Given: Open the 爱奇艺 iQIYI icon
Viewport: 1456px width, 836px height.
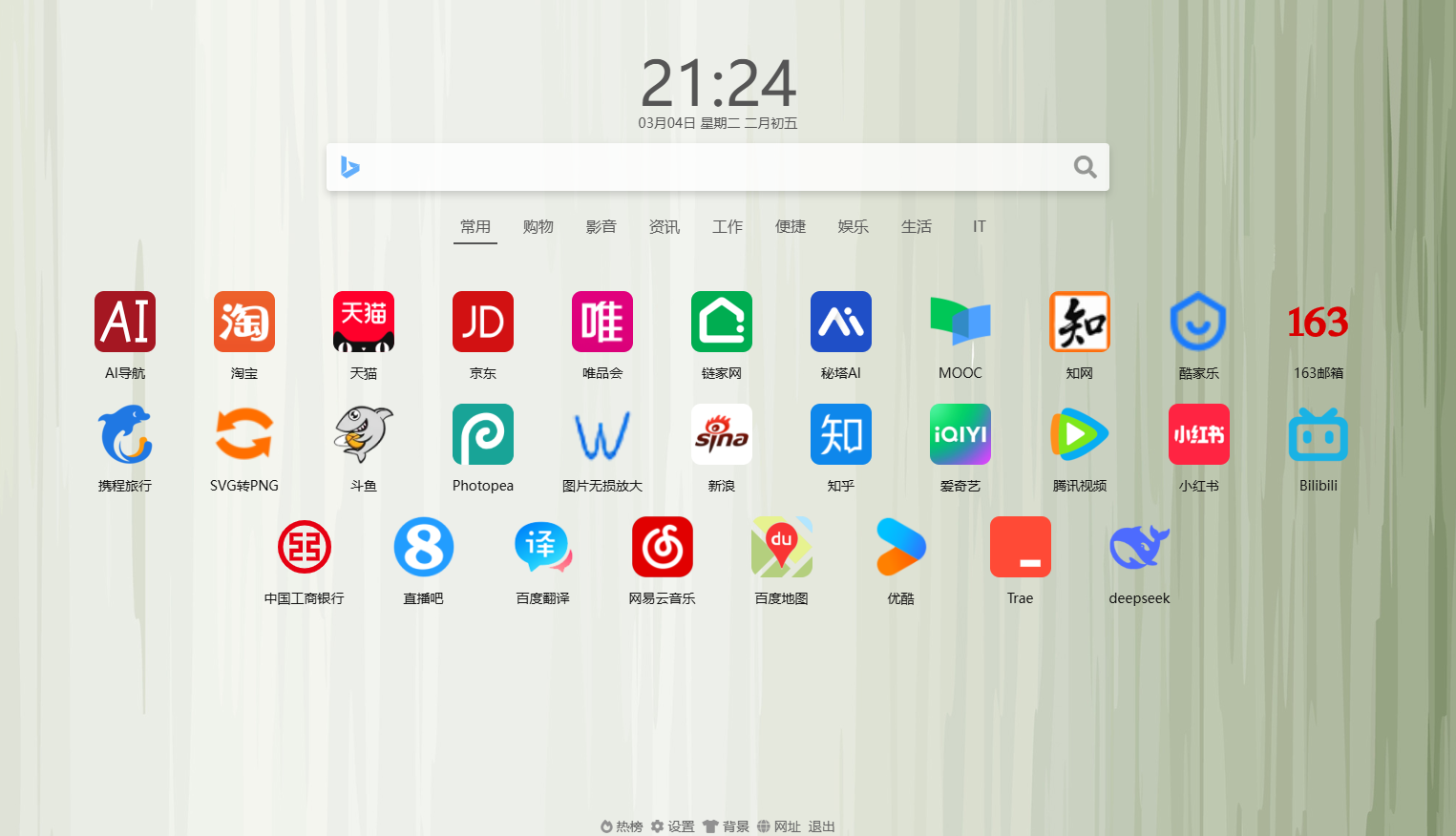Looking at the screenshot, I should [960, 434].
